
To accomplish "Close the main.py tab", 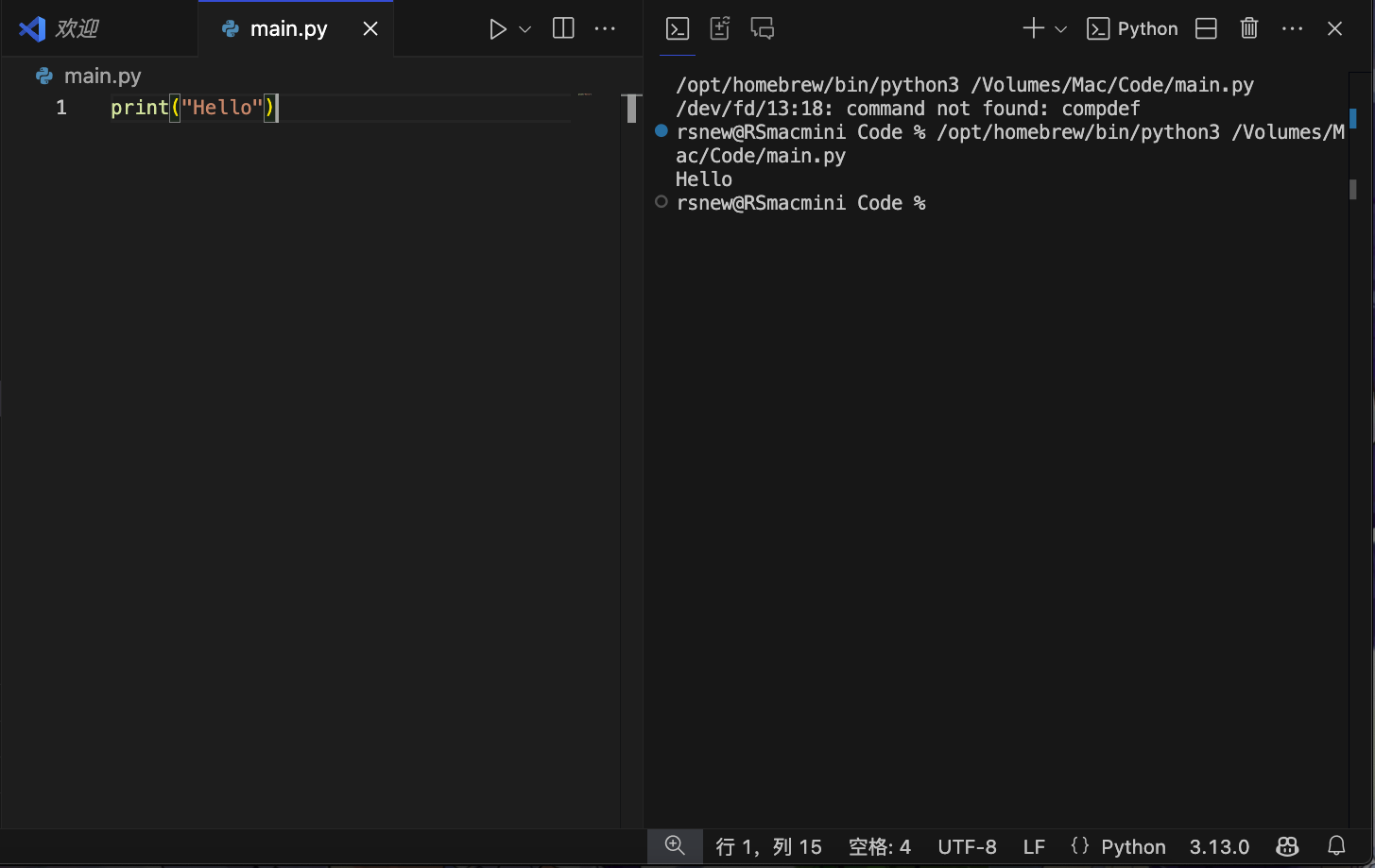I will [370, 29].
